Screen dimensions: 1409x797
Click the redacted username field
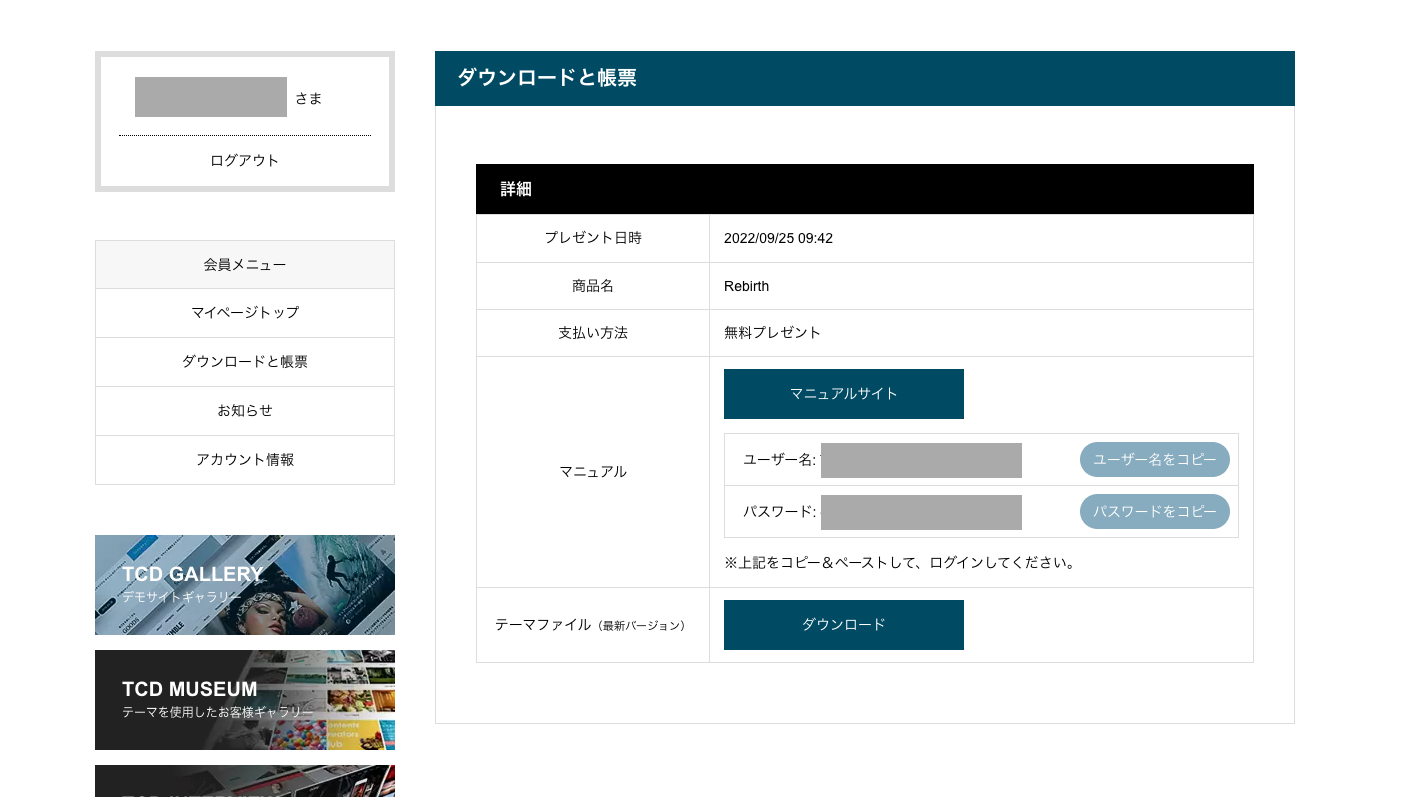click(x=921, y=460)
